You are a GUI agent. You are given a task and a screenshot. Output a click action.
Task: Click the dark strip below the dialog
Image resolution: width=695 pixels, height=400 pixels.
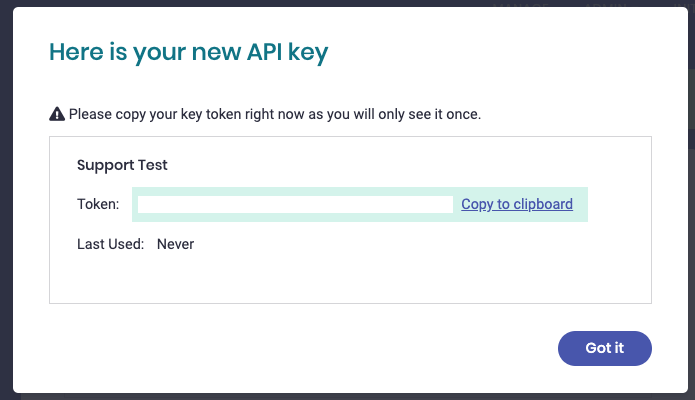348,396
